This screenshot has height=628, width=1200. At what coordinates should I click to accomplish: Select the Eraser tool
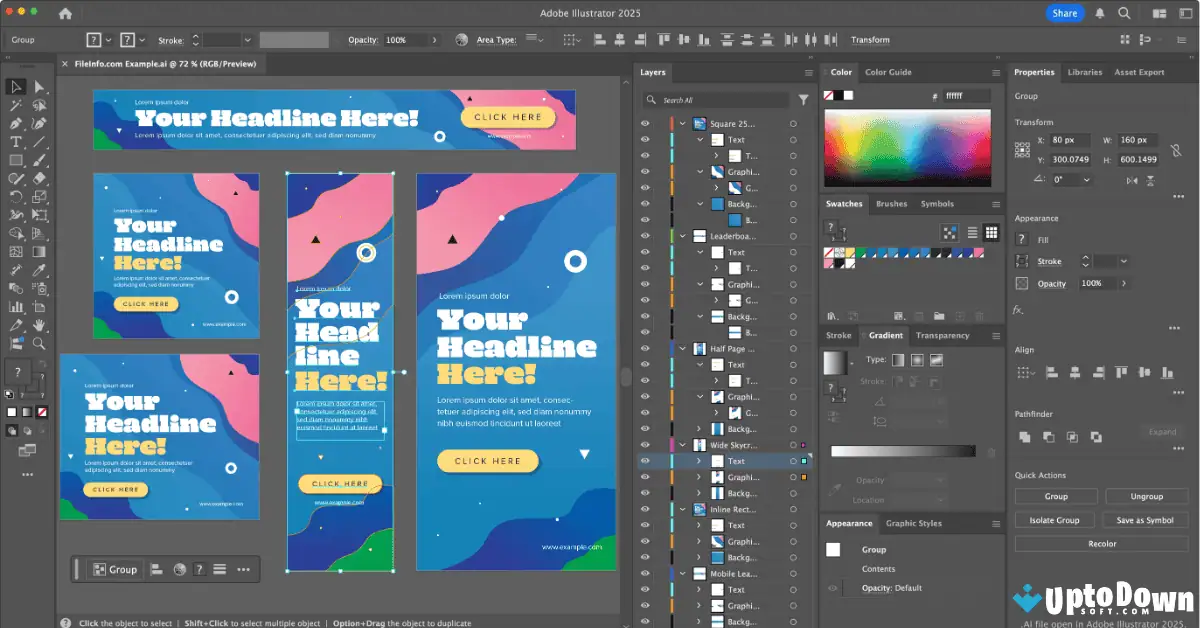38,176
